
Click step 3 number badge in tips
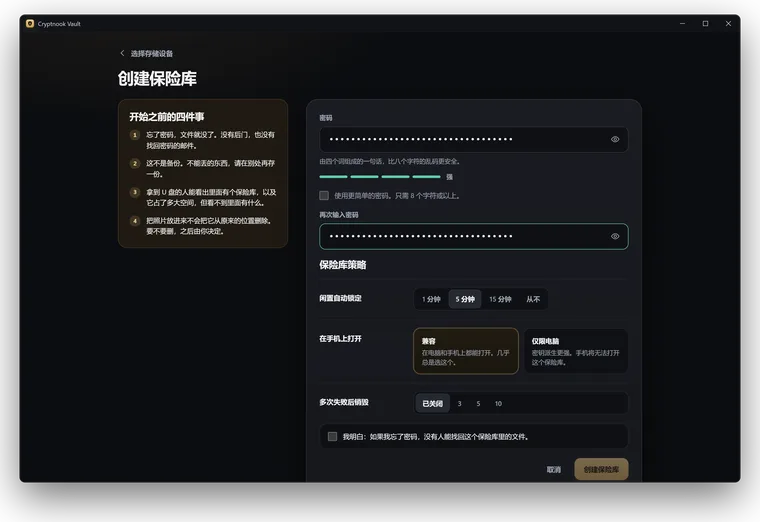click(x=135, y=192)
